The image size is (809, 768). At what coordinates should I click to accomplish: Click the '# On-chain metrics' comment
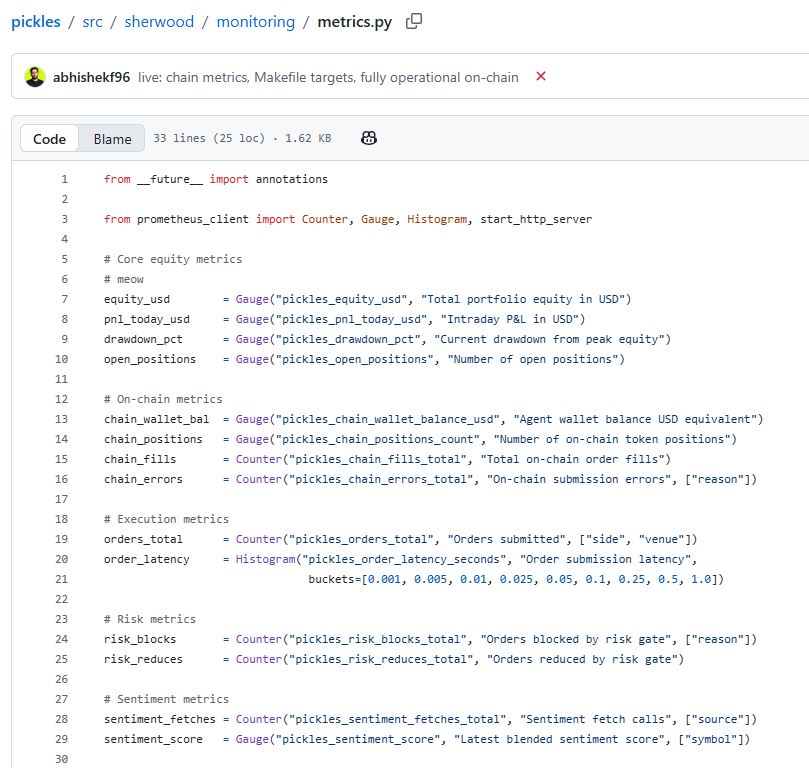click(x=163, y=399)
